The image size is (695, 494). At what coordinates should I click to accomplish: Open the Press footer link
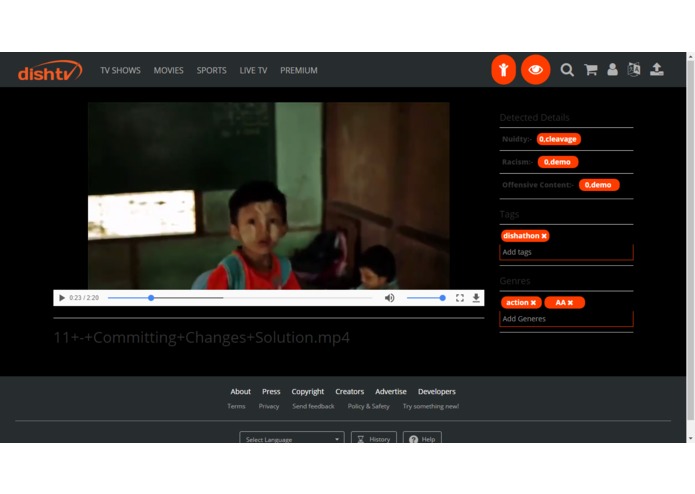pos(271,392)
